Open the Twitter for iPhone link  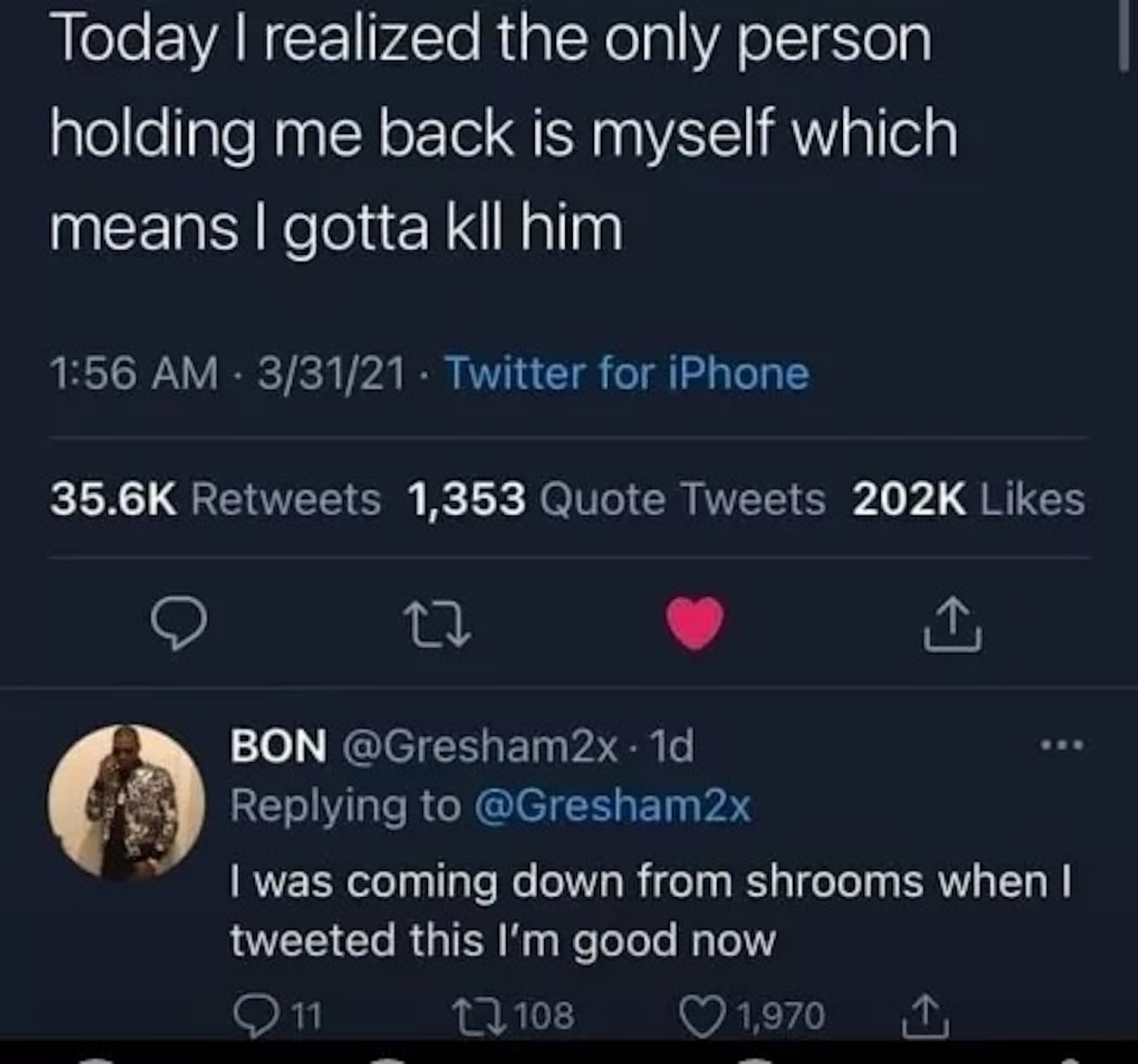click(627, 374)
